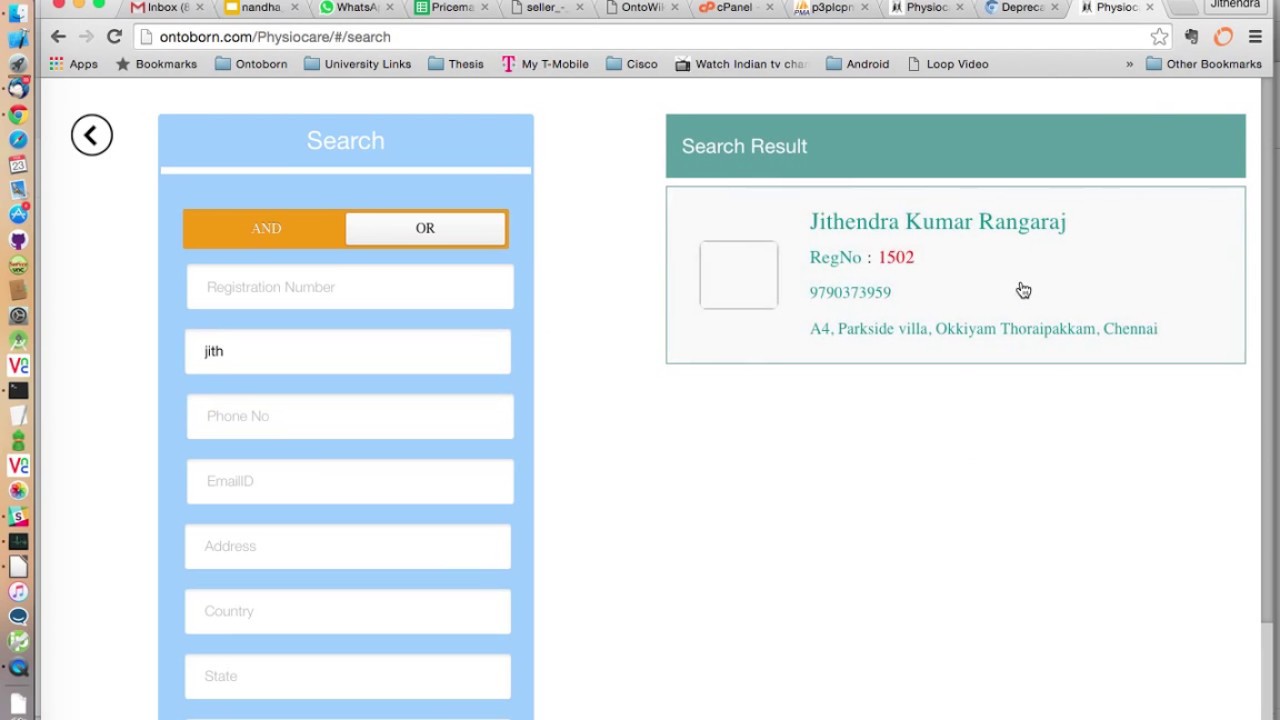Viewport: 1280px width, 720px height.
Task: Expand the Other Bookmarks folder
Action: pos(1204,64)
